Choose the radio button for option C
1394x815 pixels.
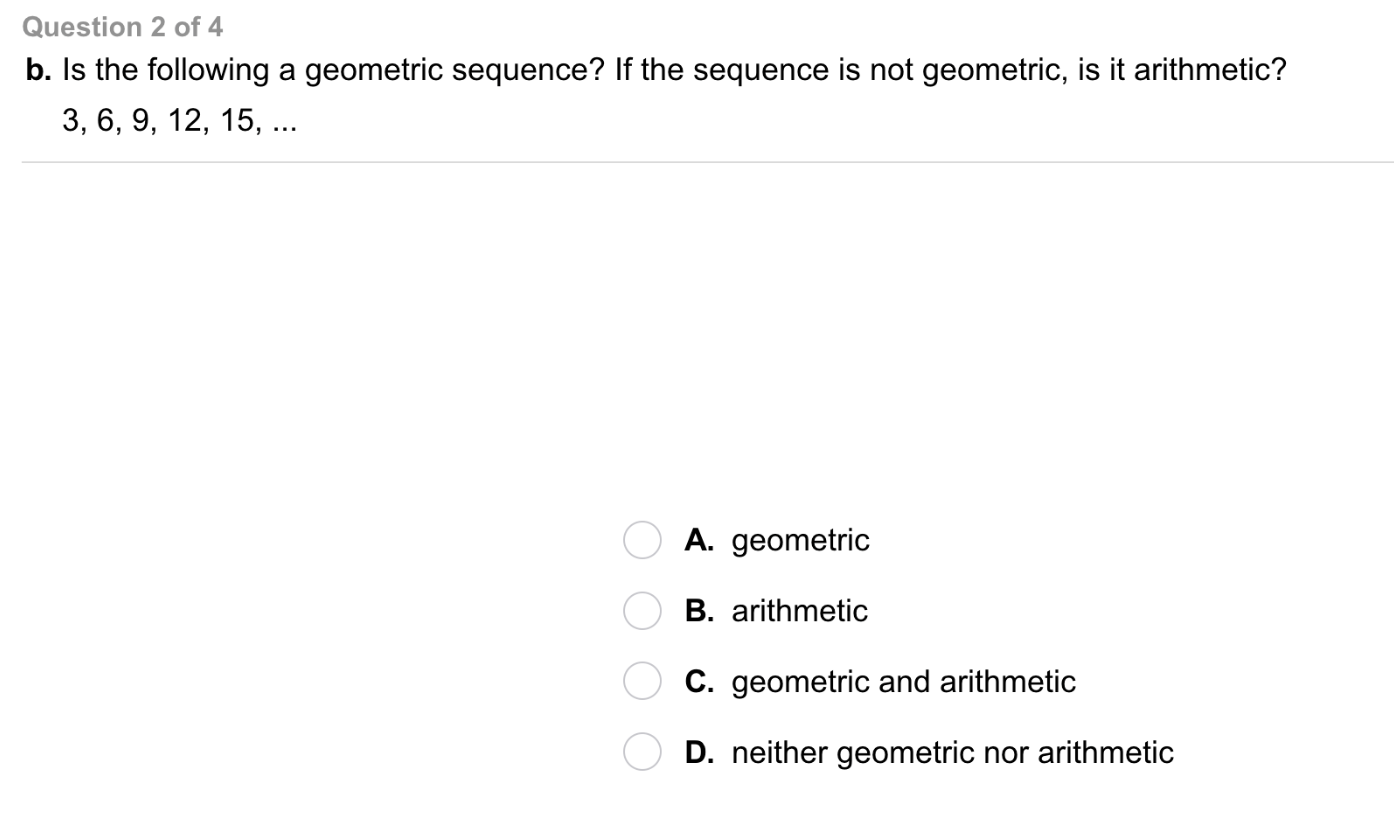[642, 682]
